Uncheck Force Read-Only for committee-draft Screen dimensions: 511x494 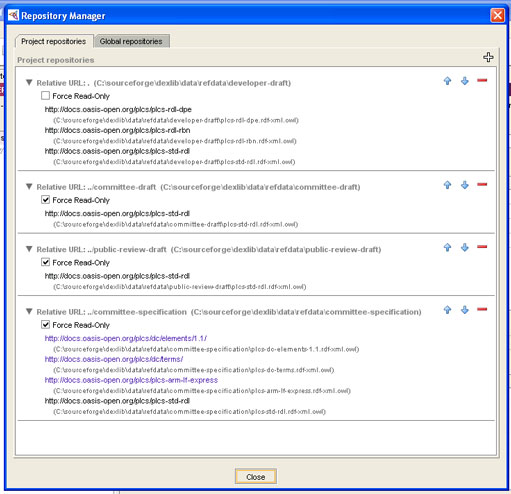coord(45,200)
